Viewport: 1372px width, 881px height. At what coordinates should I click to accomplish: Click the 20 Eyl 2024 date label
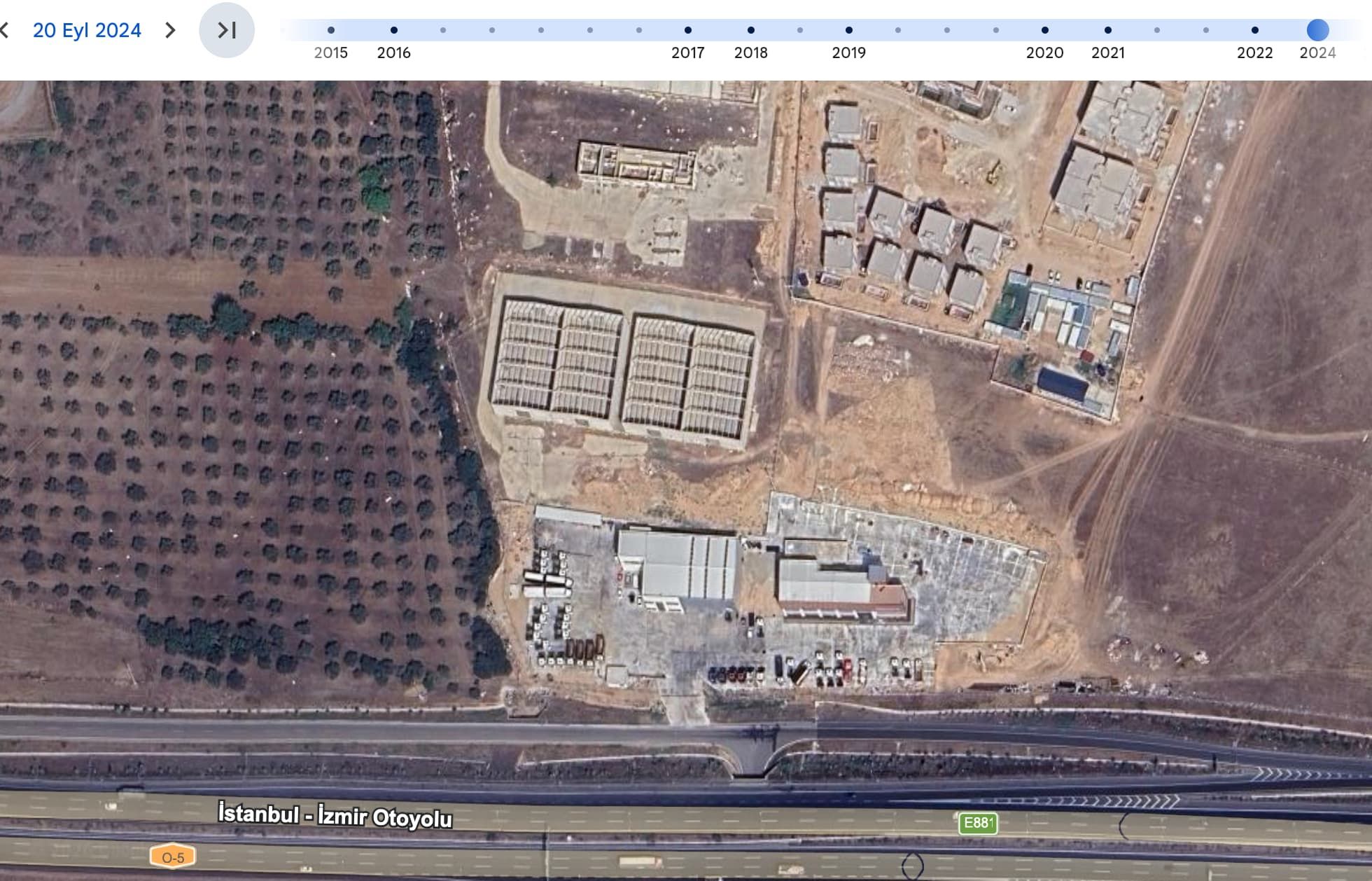[x=87, y=30]
